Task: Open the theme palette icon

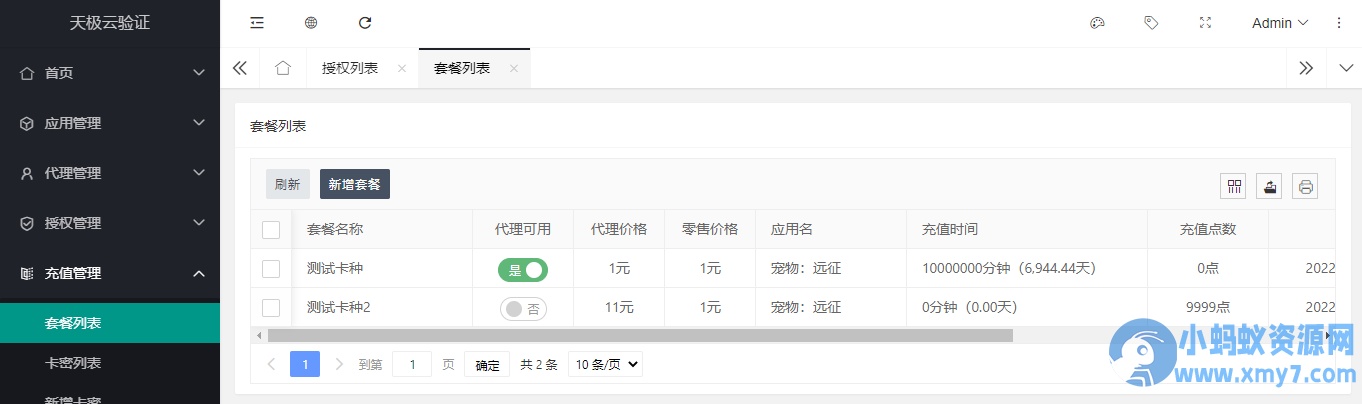Action: tap(1097, 23)
